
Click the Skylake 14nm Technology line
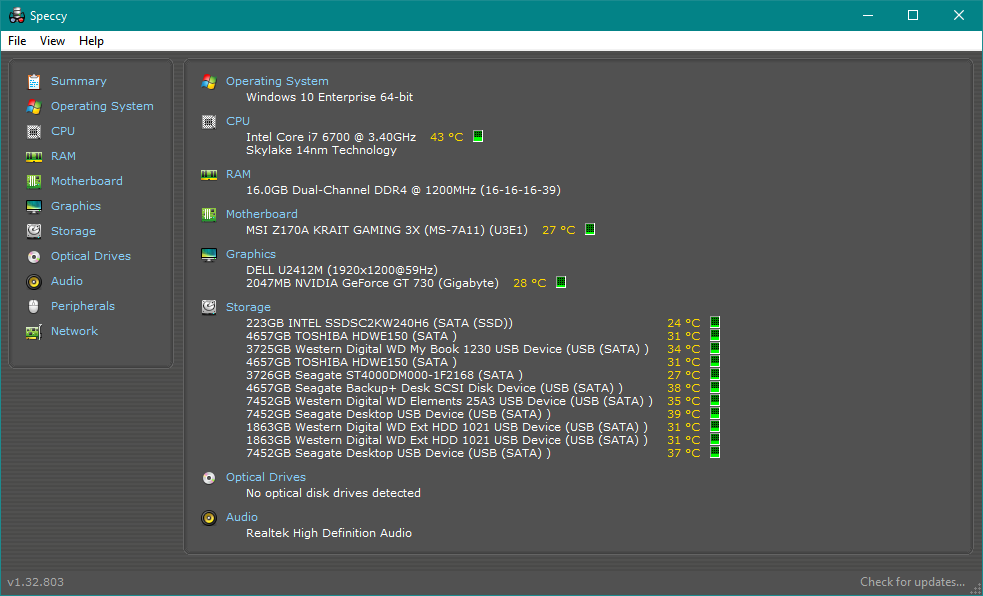pyautogui.click(x=321, y=150)
